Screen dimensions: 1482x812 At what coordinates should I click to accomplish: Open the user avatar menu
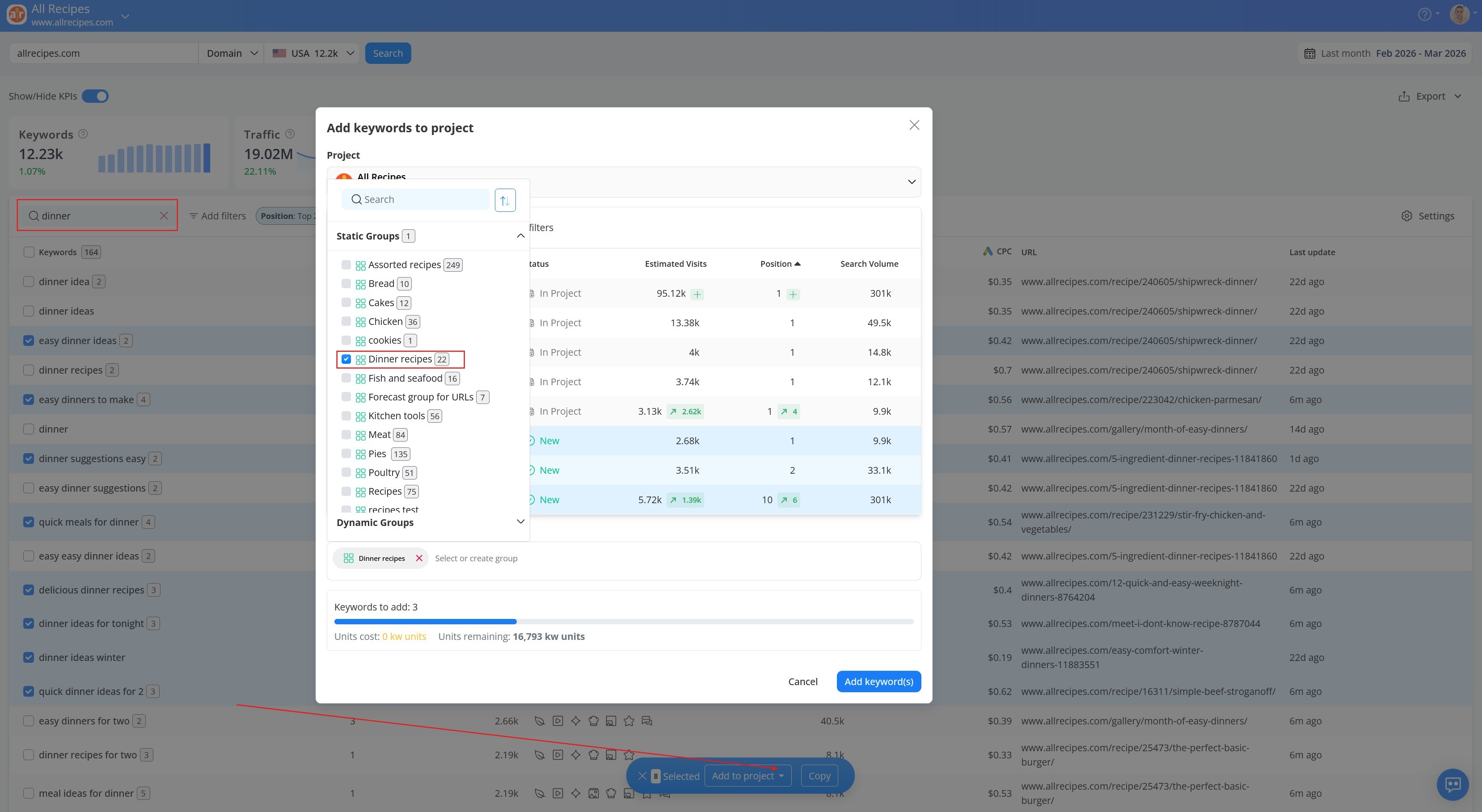coord(1459,14)
